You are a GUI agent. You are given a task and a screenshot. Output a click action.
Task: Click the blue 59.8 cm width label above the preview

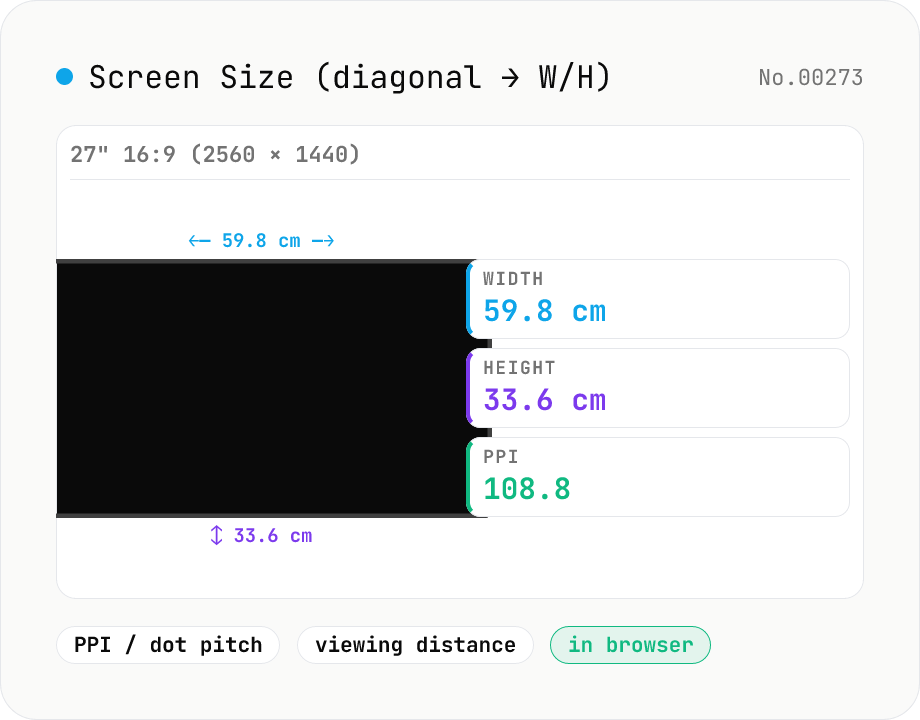click(262, 241)
